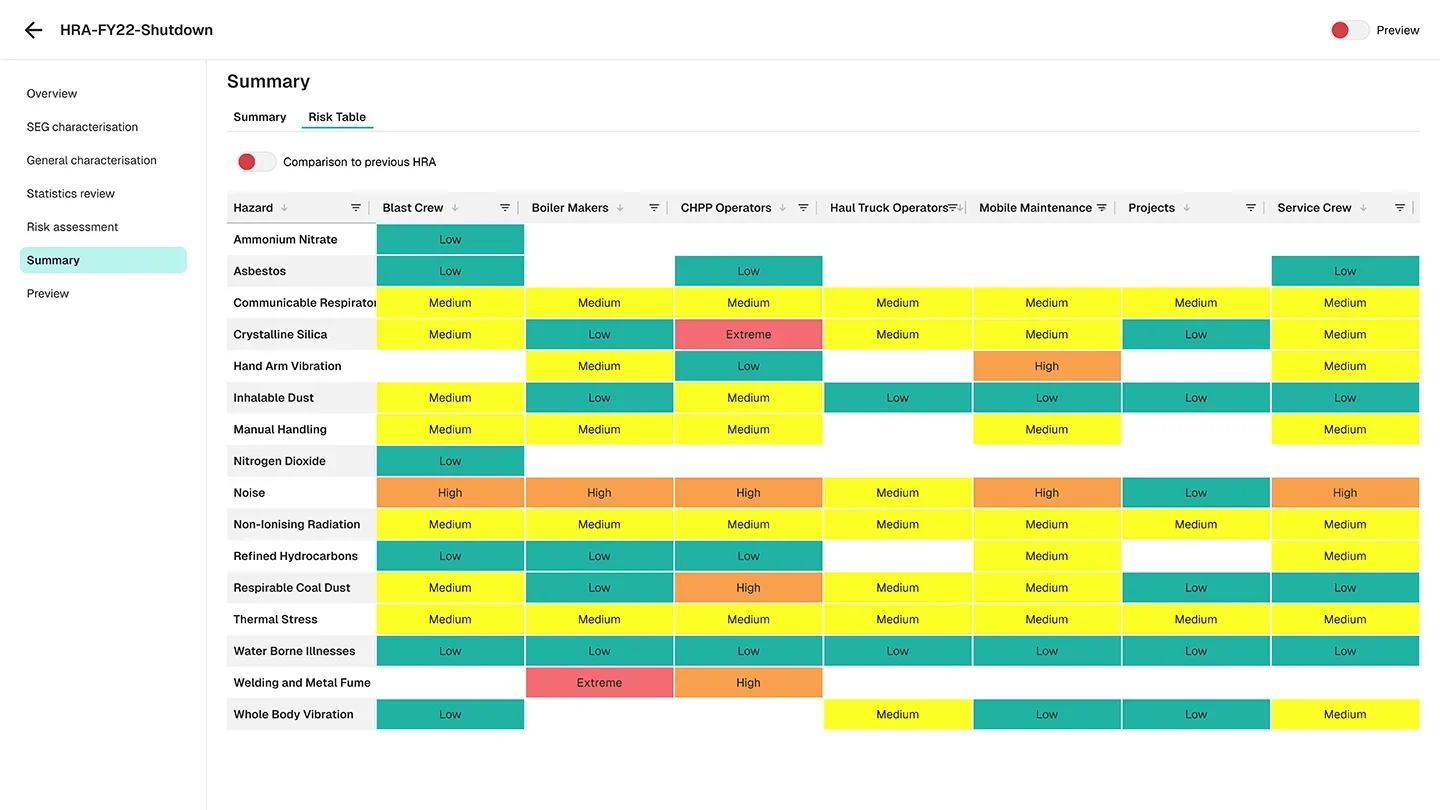Go to Statistics review page

pos(71,194)
